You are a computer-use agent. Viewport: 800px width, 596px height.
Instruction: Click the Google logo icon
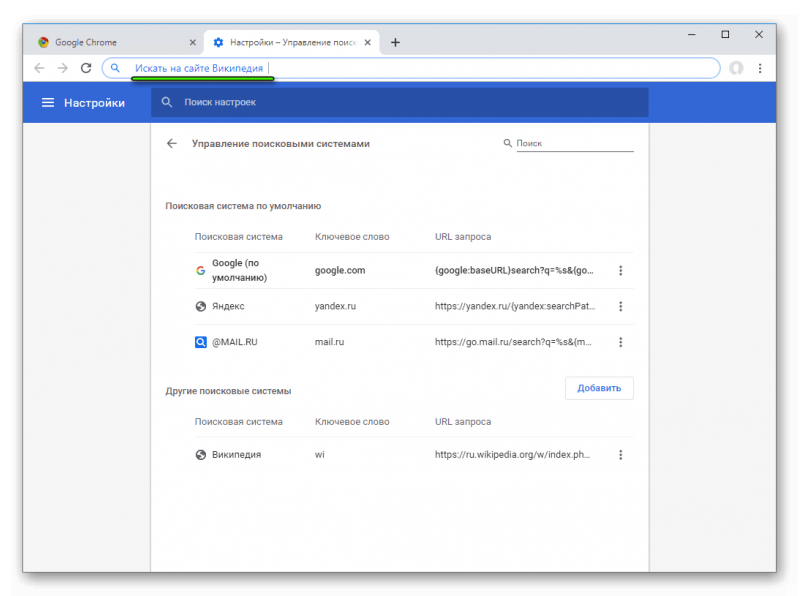click(201, 270)
